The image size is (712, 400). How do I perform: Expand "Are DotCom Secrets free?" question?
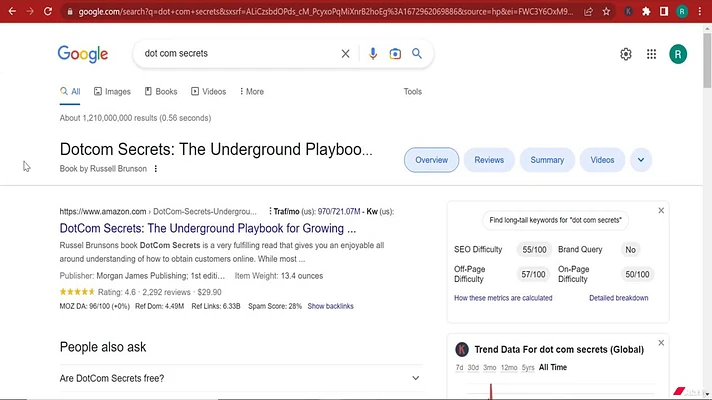(x=241, y=378)
